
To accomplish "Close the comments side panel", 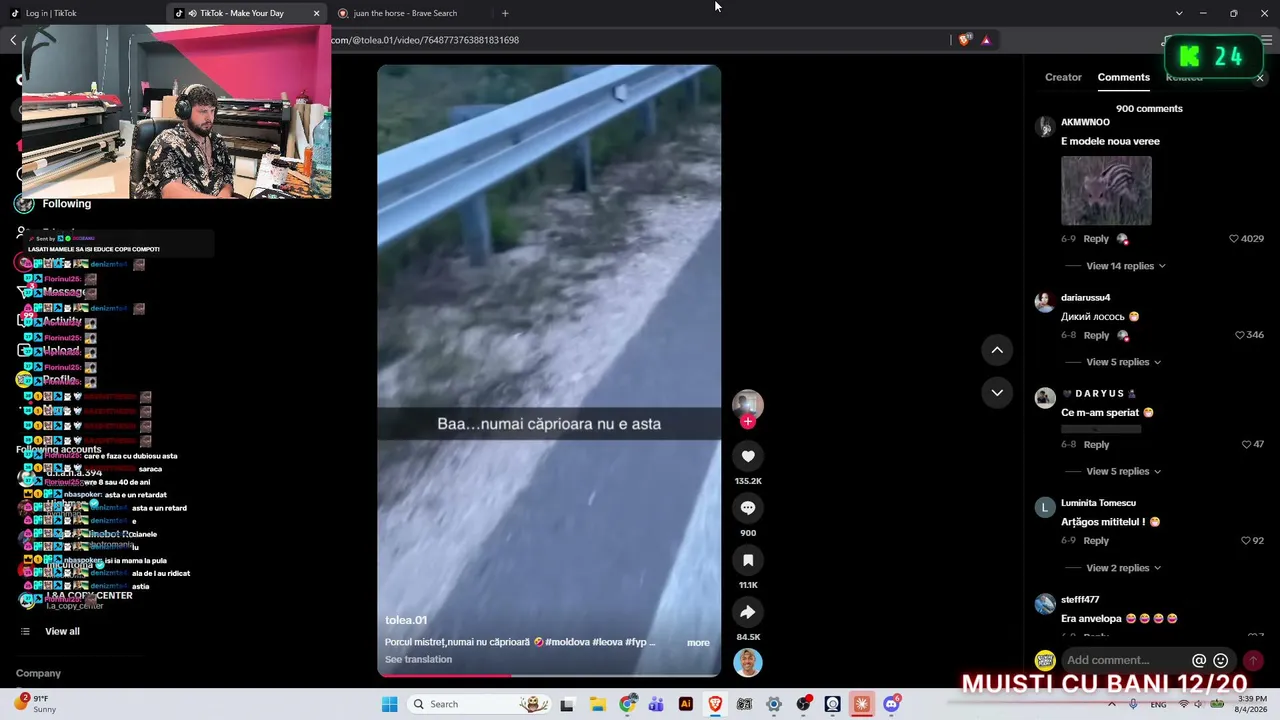I will coord(1259,78).
